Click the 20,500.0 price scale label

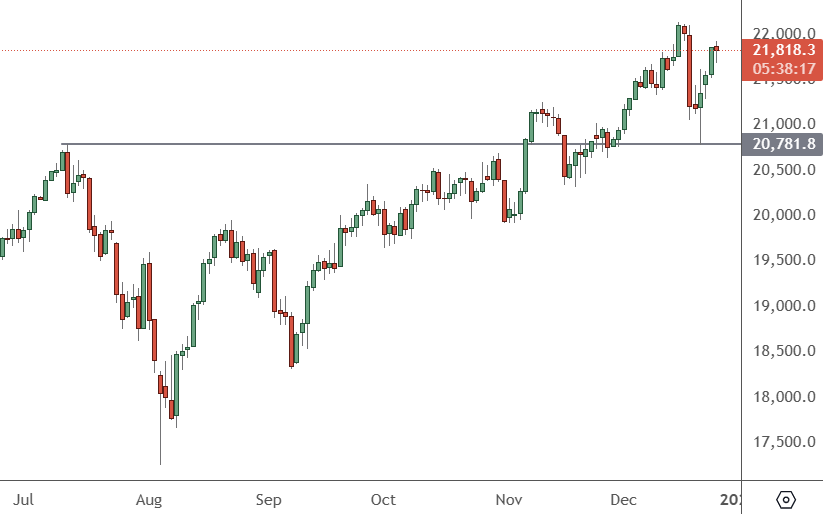[x=783, y=169]
